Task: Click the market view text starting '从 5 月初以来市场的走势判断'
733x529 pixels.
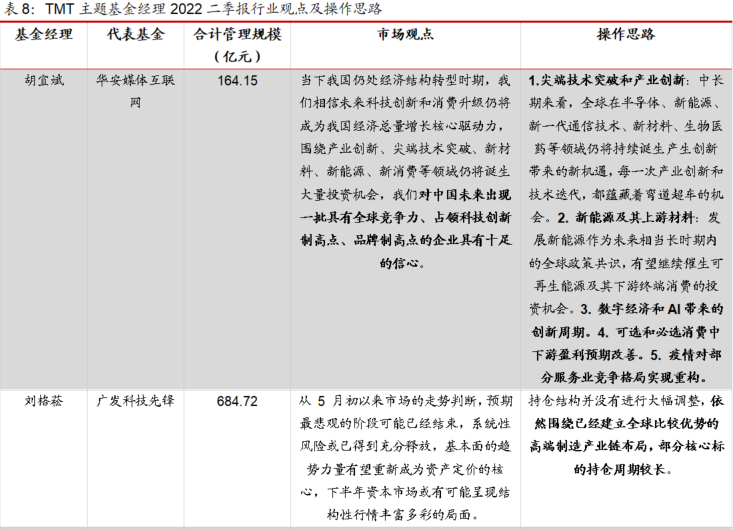Action: (x=405, y=458)
